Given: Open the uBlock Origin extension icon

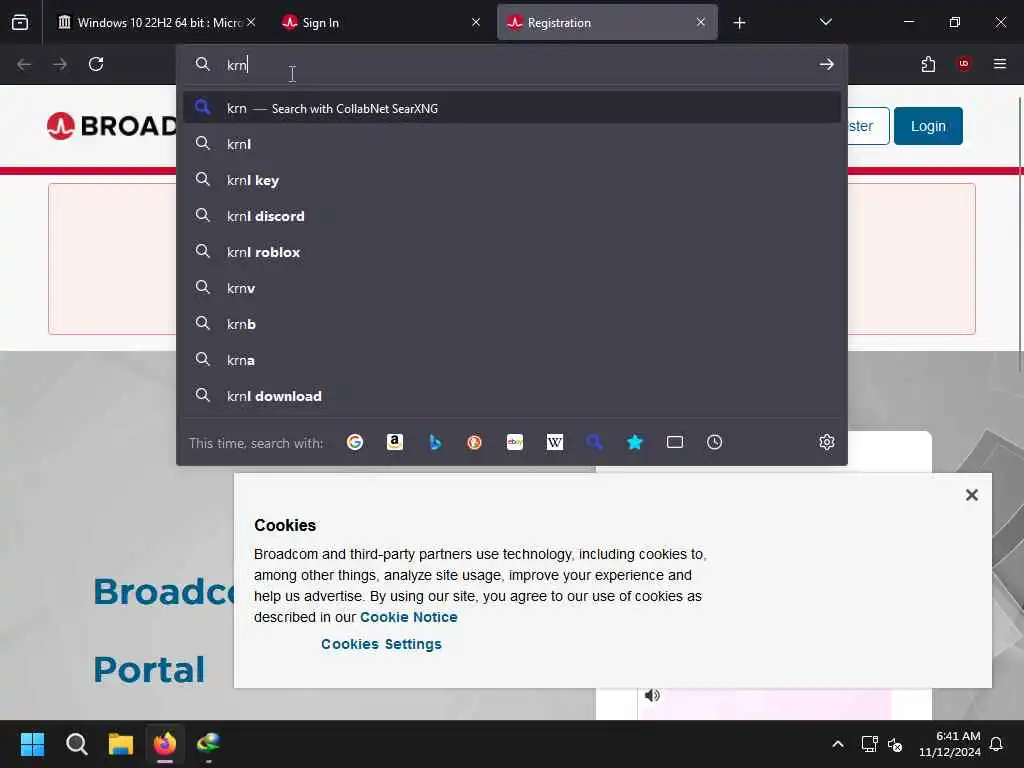Looking at the screenshot, I should [x=964, y=64].
